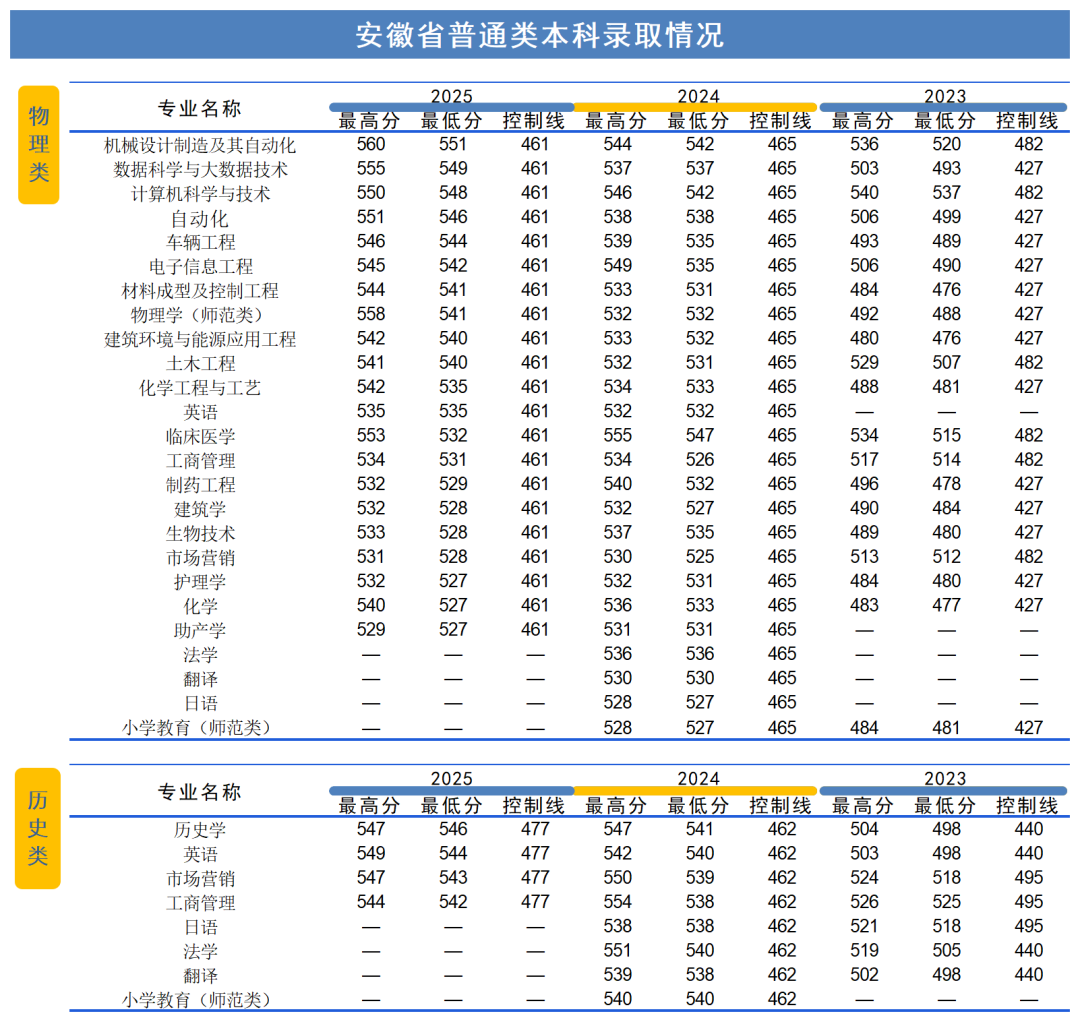
Task: Click the 土木工程 row label
Action: (200, 364)
